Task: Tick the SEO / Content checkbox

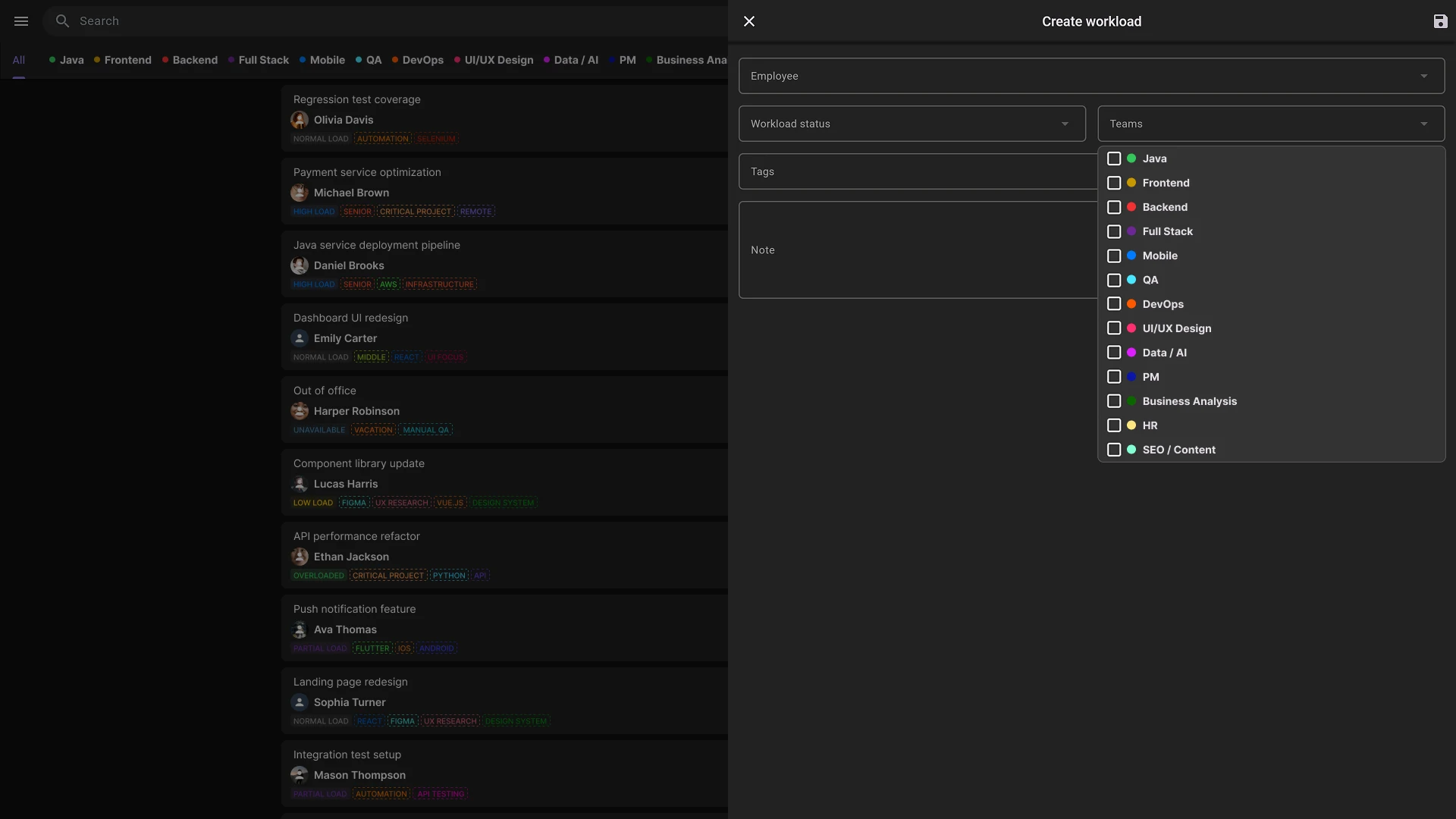Action: pyautogui.click(x=1114, y=450)
